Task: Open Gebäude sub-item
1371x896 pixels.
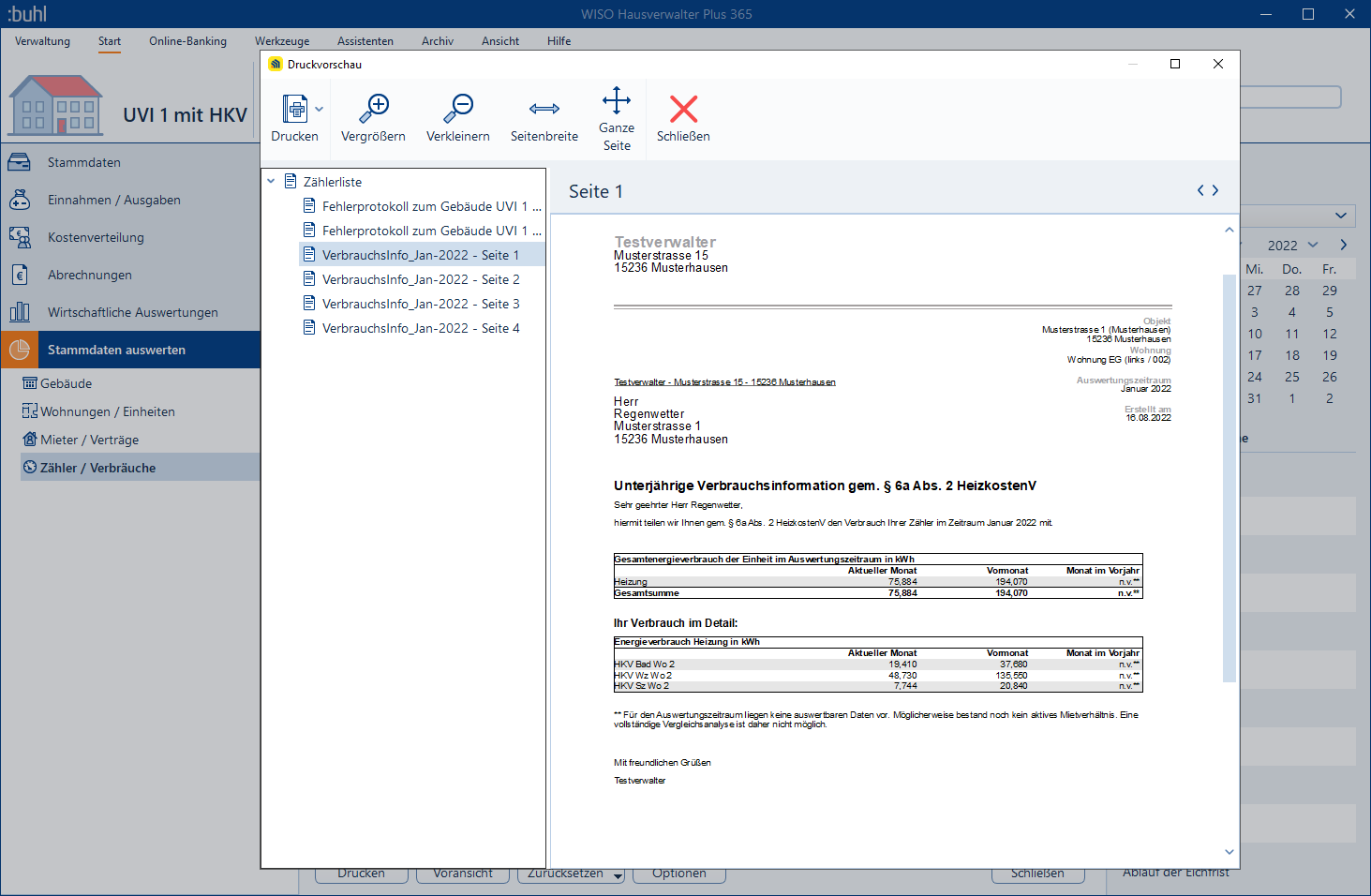Action: point(66,383)
